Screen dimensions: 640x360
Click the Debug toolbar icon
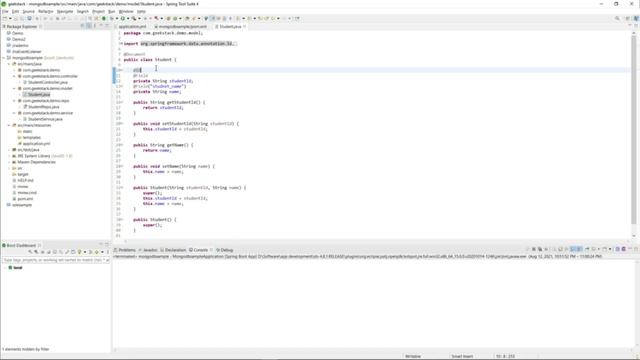pyautogui.click(x=111, y=18)
